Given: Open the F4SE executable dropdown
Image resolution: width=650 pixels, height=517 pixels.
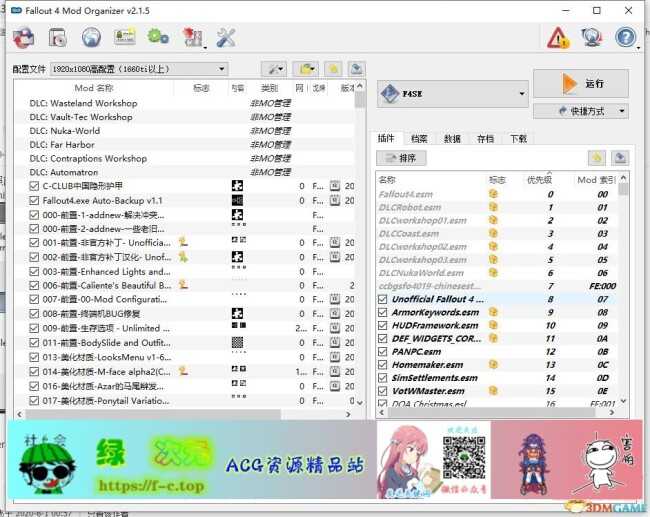Looking at the screenshot, I should pyautogui.click(x=452, y=94).
